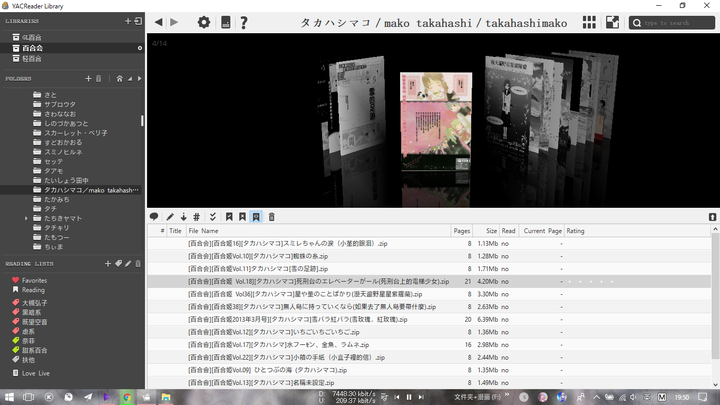This screenshot has height=405, width=720.
Task: Toggle manga mode highlighted bookmark icon
Action: pos(256,217)
